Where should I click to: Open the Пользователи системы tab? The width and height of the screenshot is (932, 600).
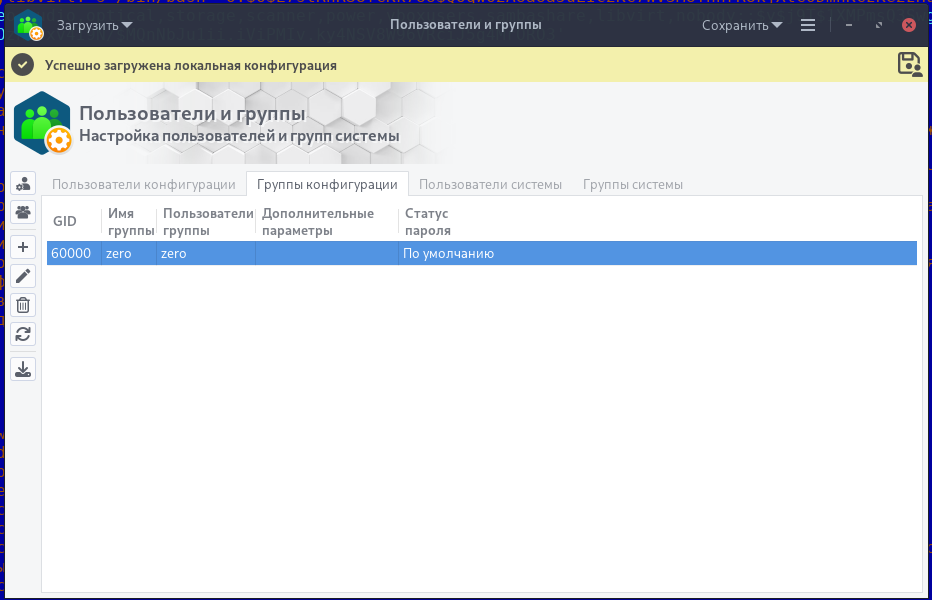point(490,184)
